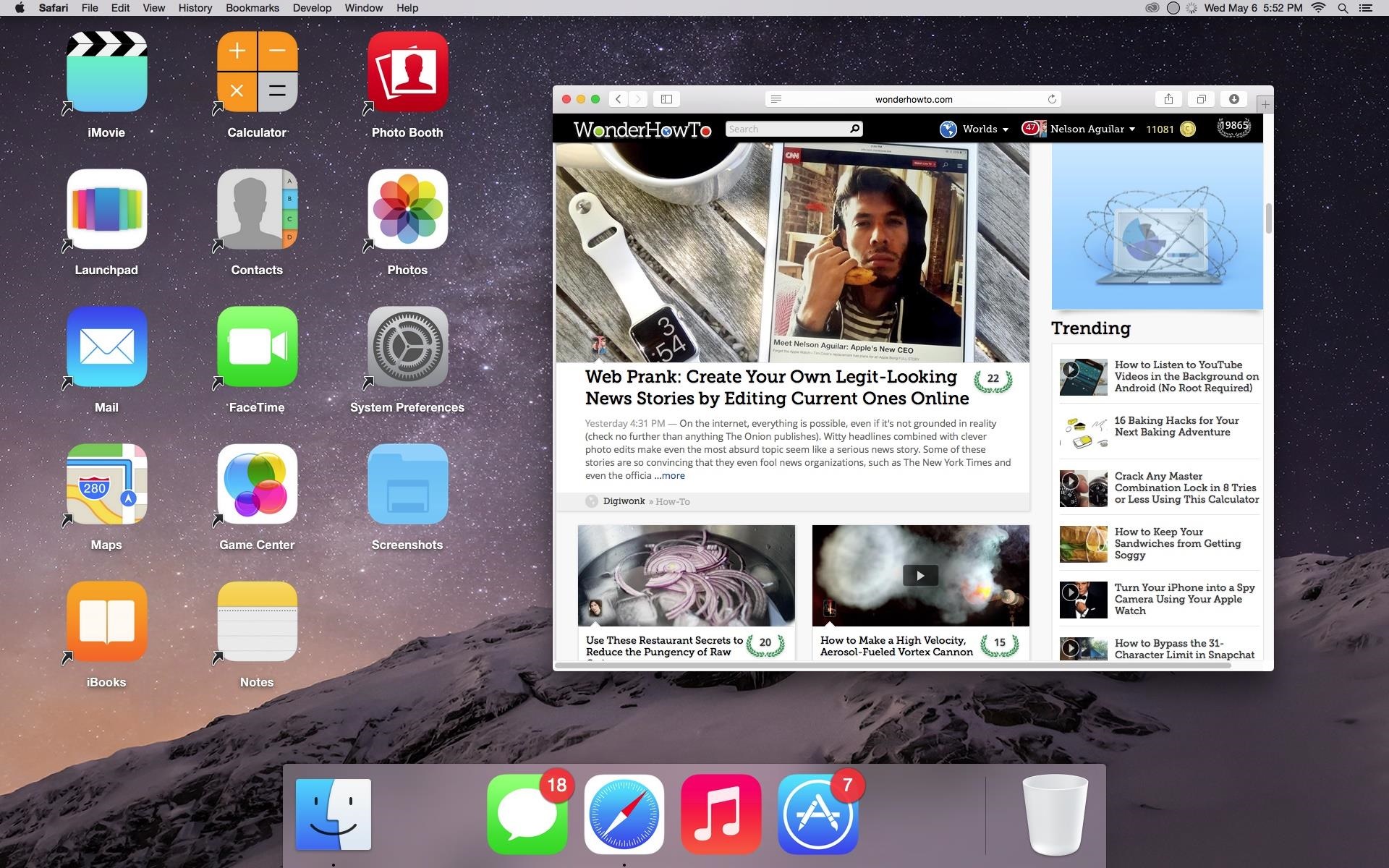Toggle the Safari sidebar button

pyautogui.click(x=667, y=99)
